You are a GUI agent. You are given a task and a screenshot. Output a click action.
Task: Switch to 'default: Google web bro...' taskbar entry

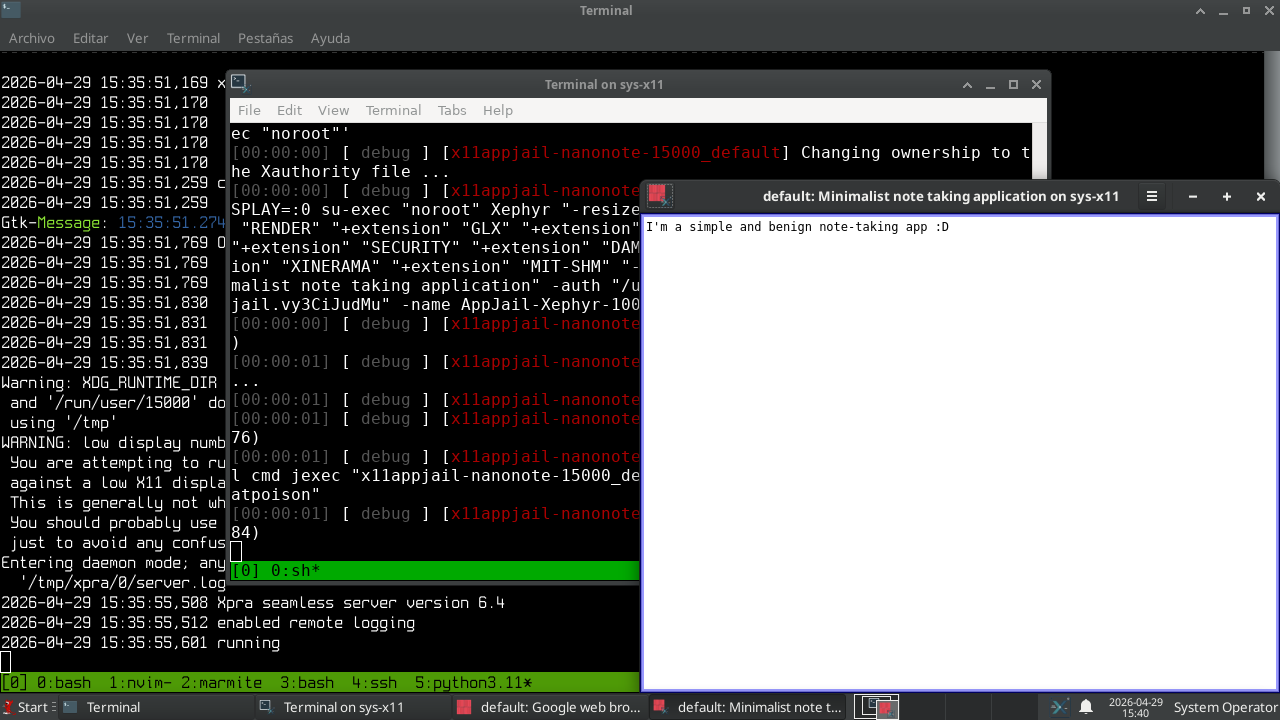coord(548,707)
